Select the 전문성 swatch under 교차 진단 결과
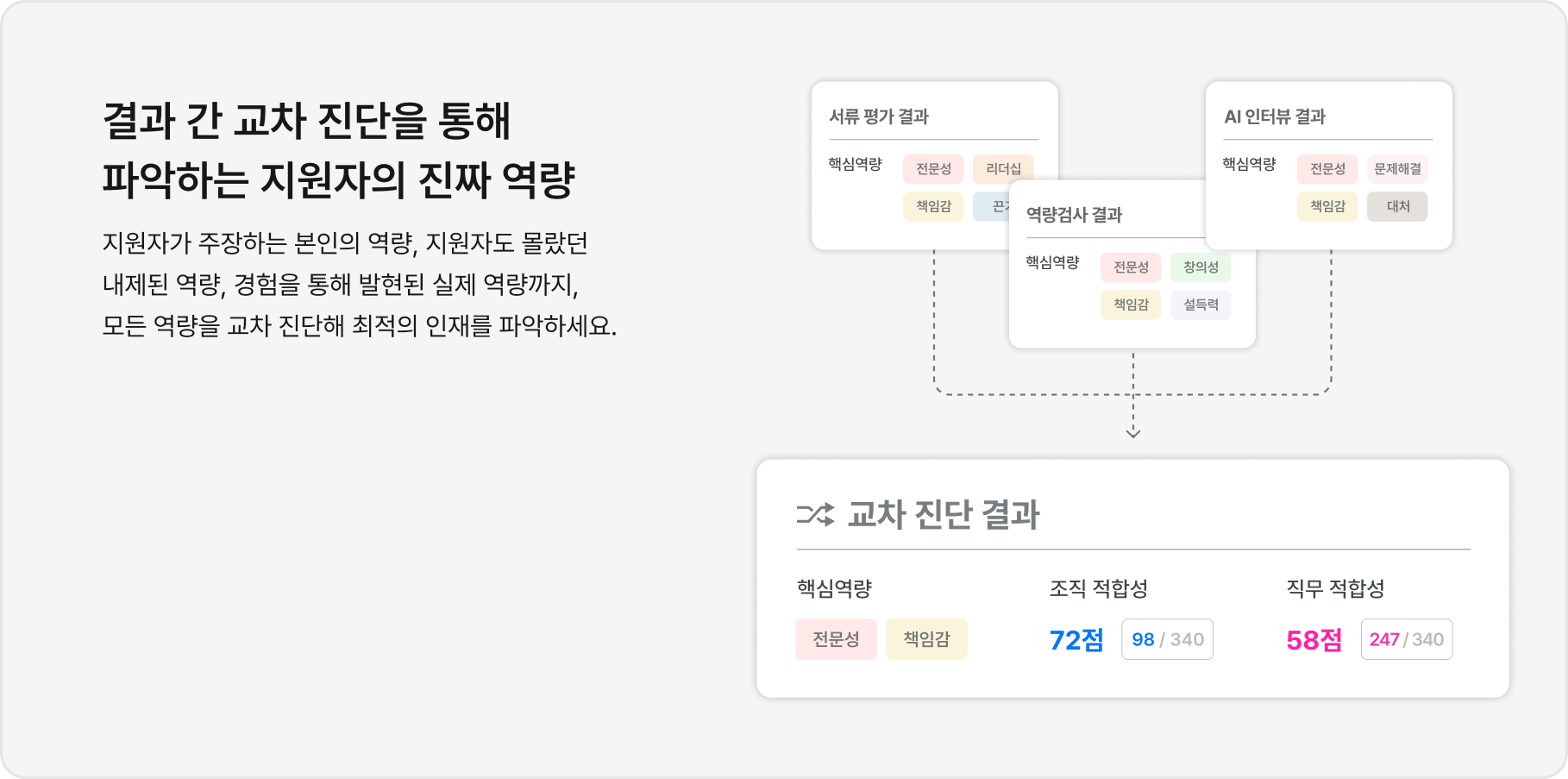 pyautogui.click(x=836, y=639)
